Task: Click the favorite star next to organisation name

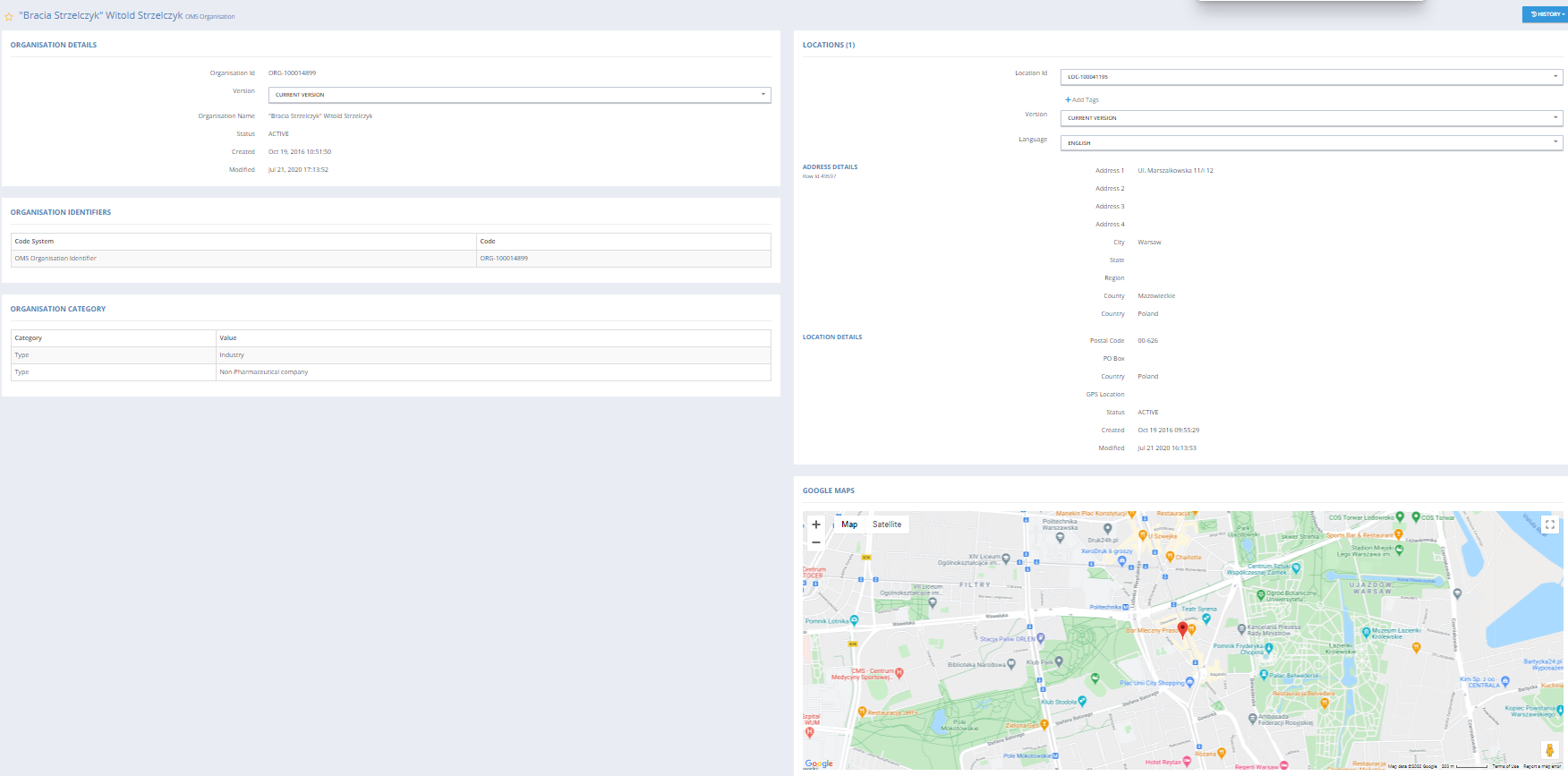Action: pyautogui.click(x=9, y=16)
